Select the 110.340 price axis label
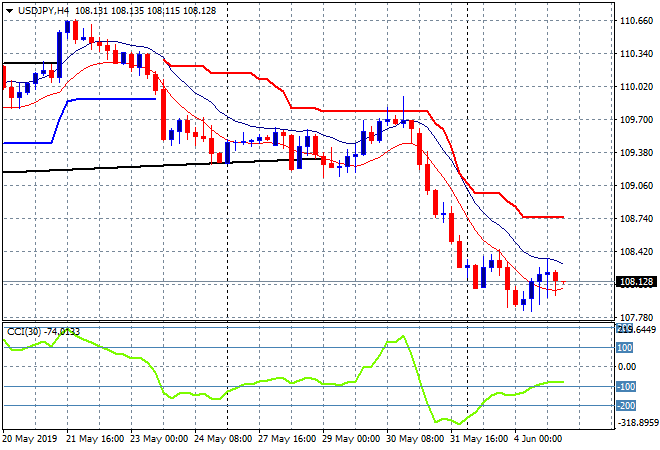The height and width of the screenshot is (450, 660). tap(636, 53)
